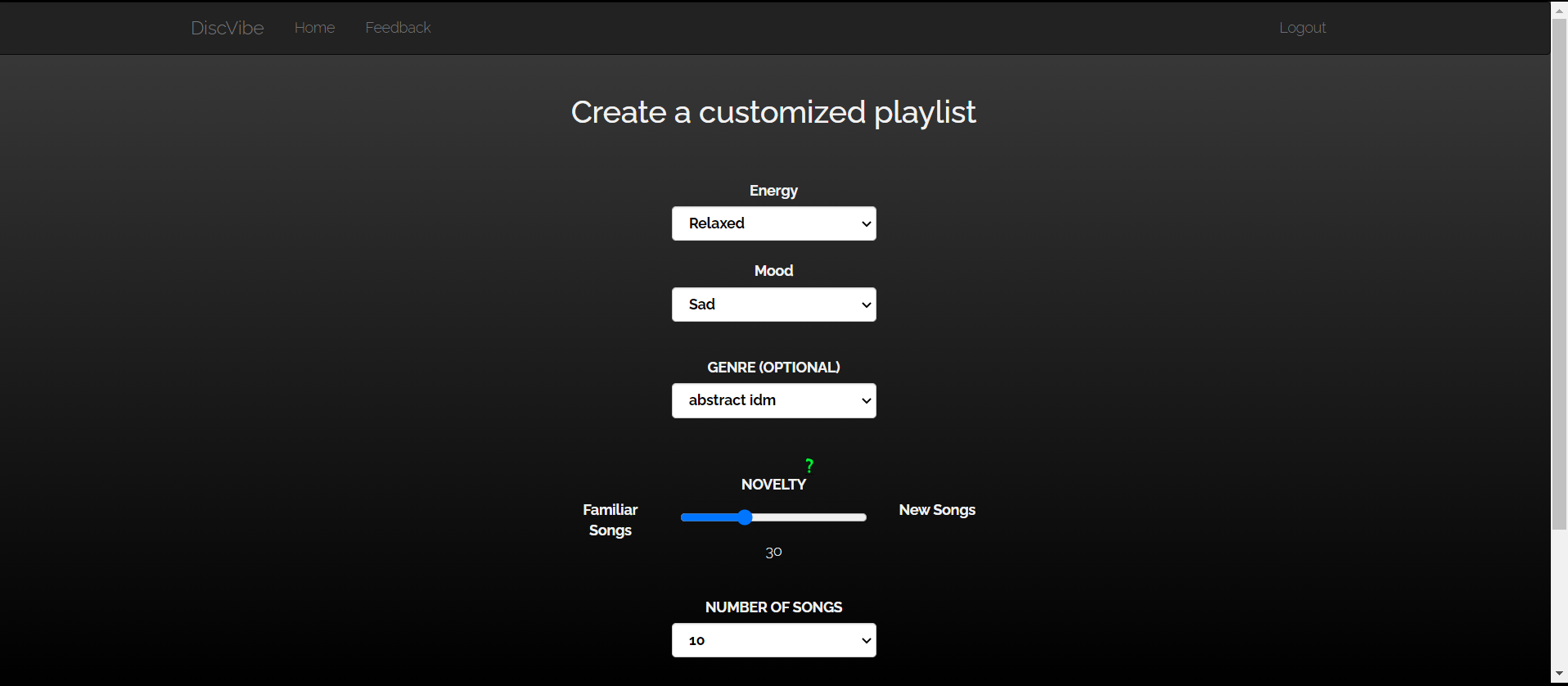Click the 'Familiar Songs' label
Image resolution: width=1568 pixels, height=686 pixels.
611,520
